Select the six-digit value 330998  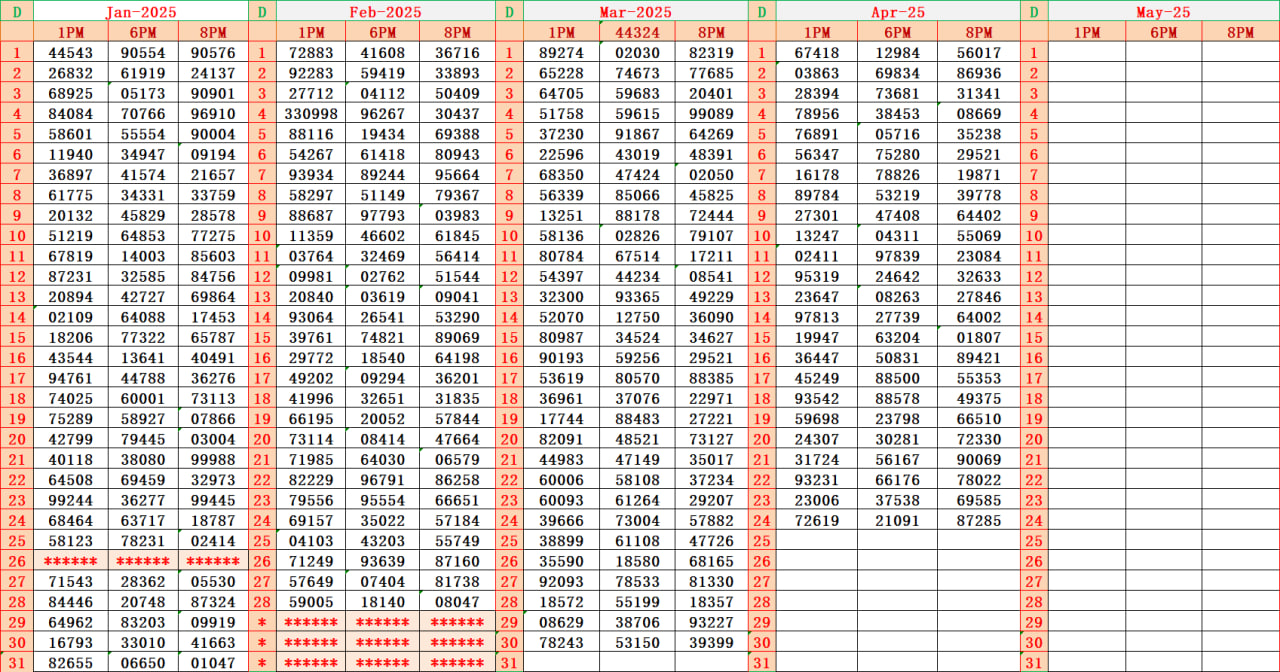[x=311, y=114]
